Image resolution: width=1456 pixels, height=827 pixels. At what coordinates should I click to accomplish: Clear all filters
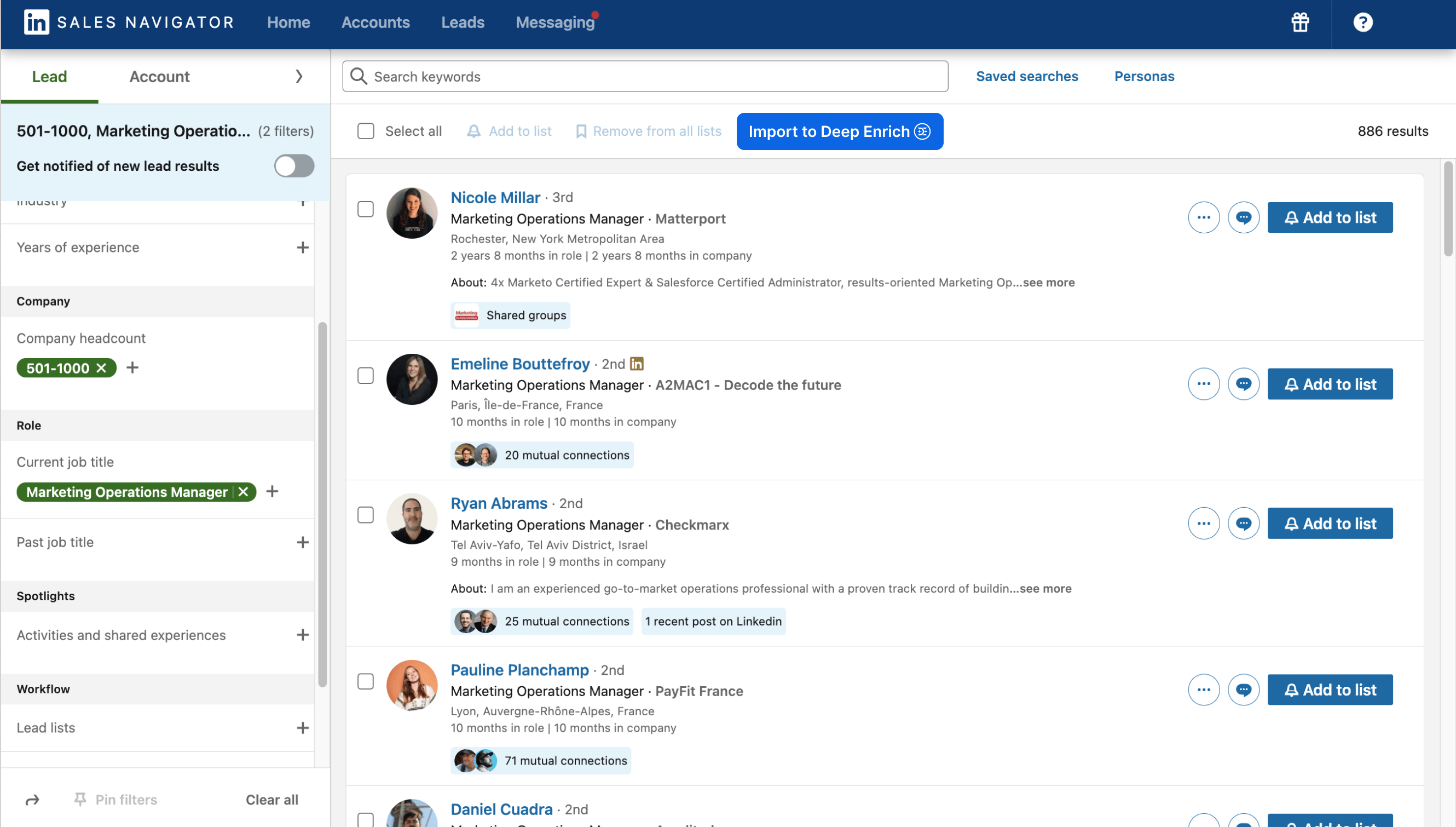click(272, 800)
